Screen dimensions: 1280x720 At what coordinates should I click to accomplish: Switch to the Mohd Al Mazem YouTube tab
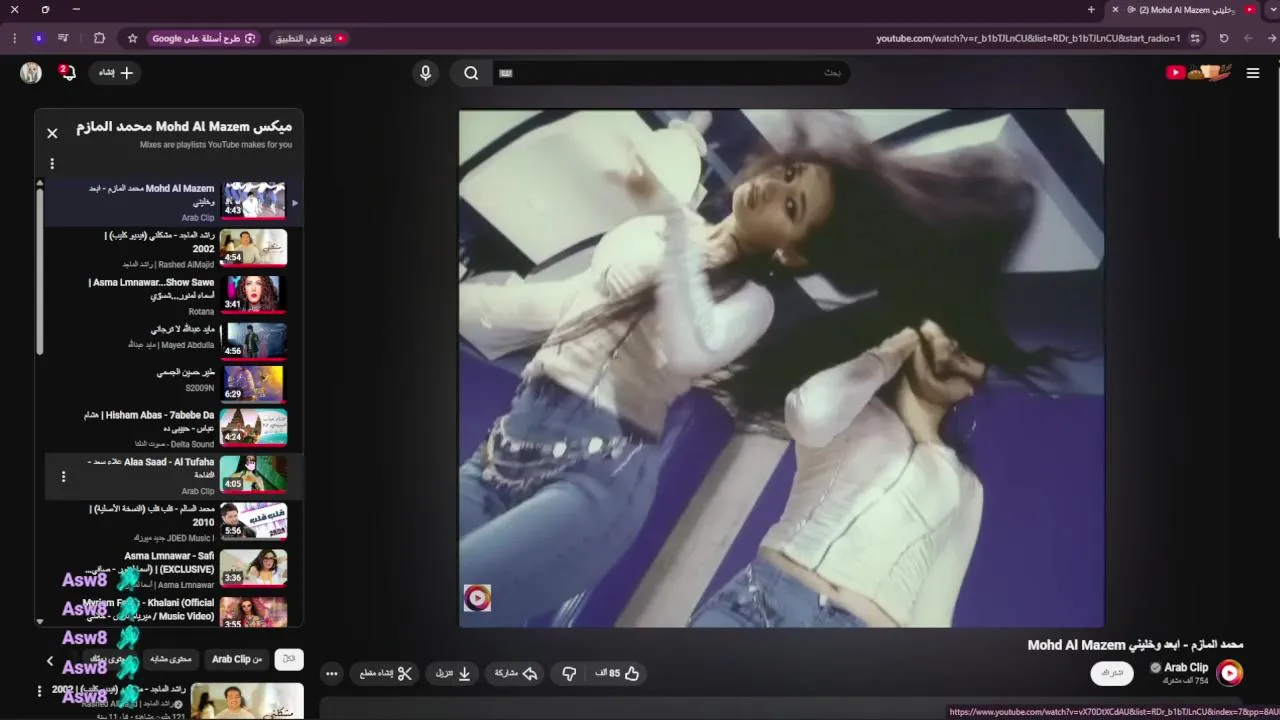tap(1185, 10)
